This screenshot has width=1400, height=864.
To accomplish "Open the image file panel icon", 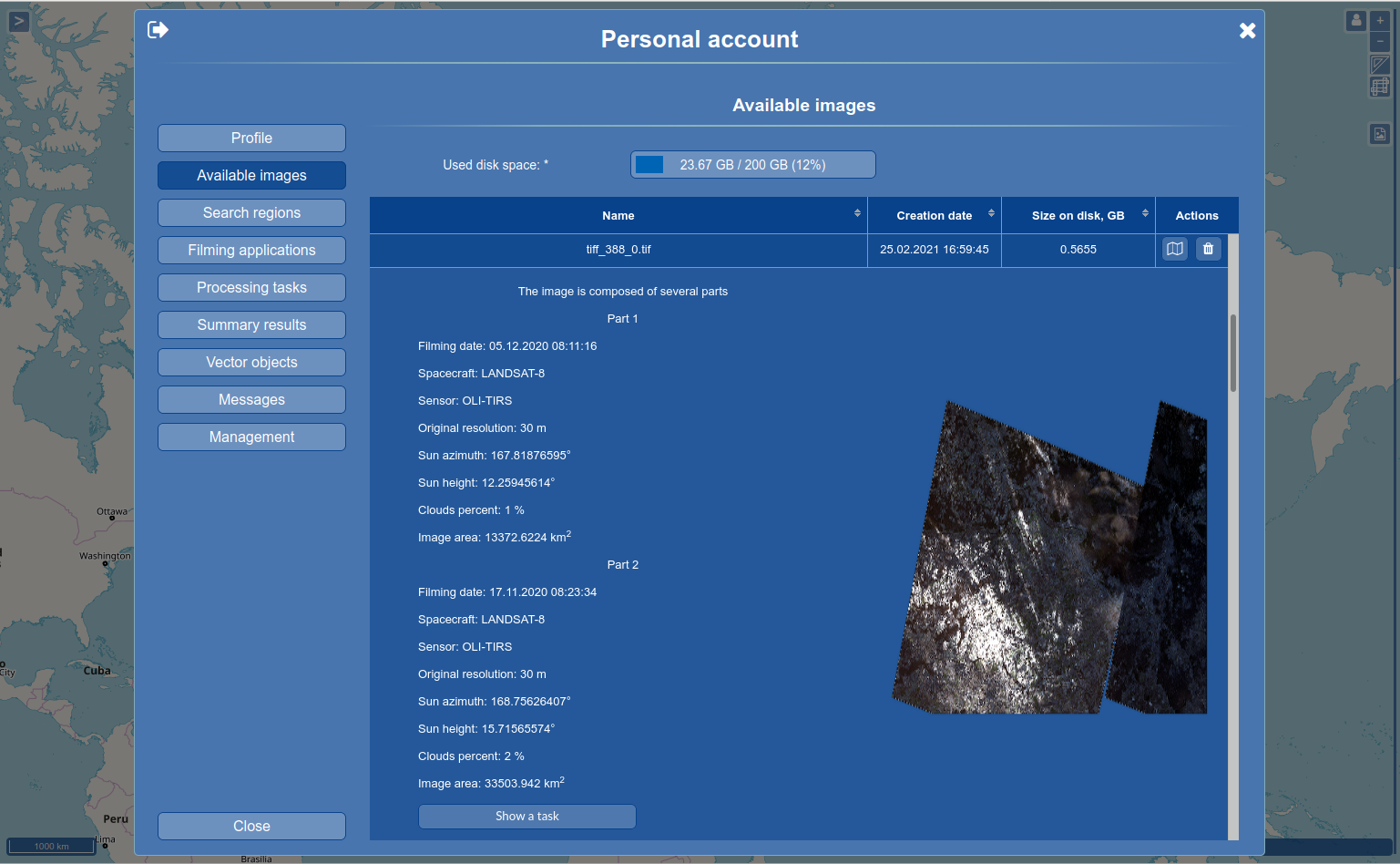I will (1380, 135).
